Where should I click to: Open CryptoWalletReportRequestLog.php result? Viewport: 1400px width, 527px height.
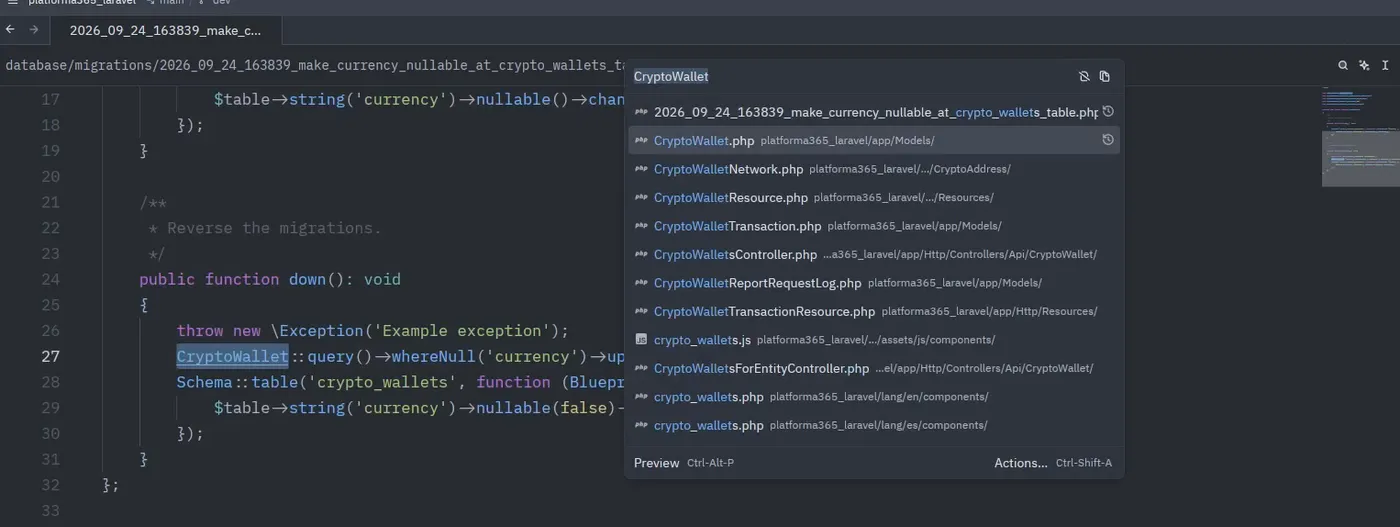point(874,283)
